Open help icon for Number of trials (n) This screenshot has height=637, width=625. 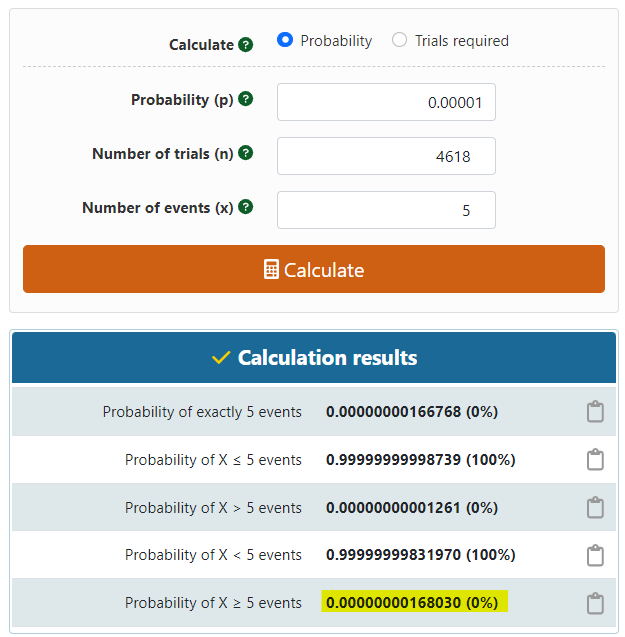(x=245, y=153)
